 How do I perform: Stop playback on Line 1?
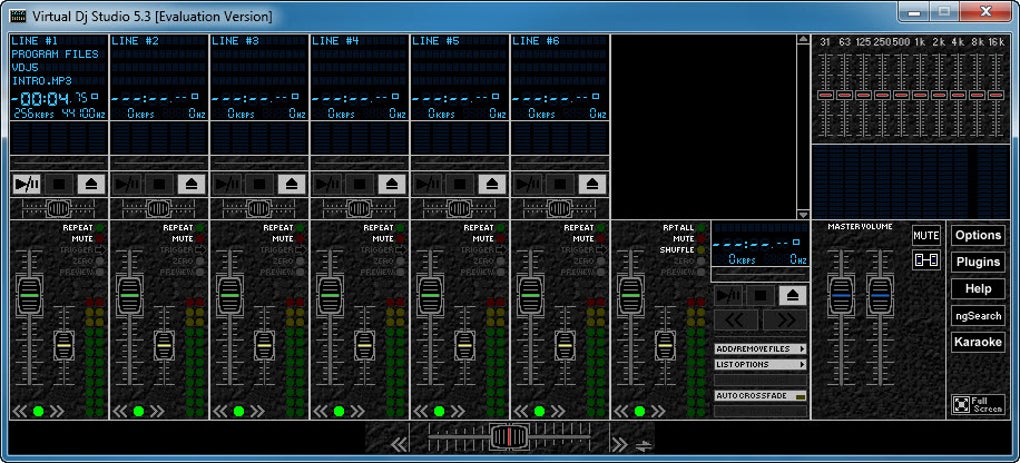point(59,184)
